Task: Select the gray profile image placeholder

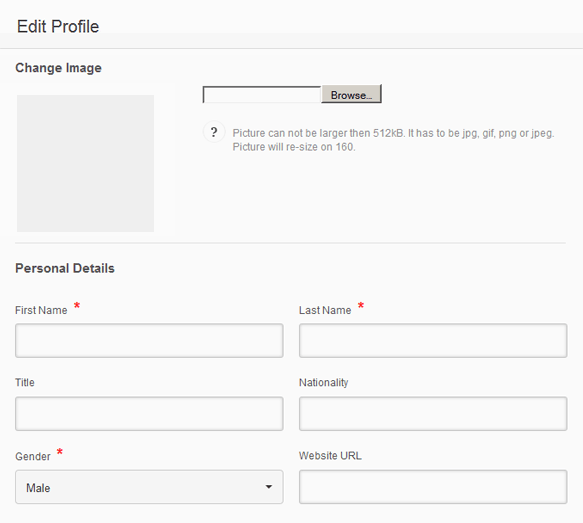Action: pyautogui.click(x=85, y=163)
